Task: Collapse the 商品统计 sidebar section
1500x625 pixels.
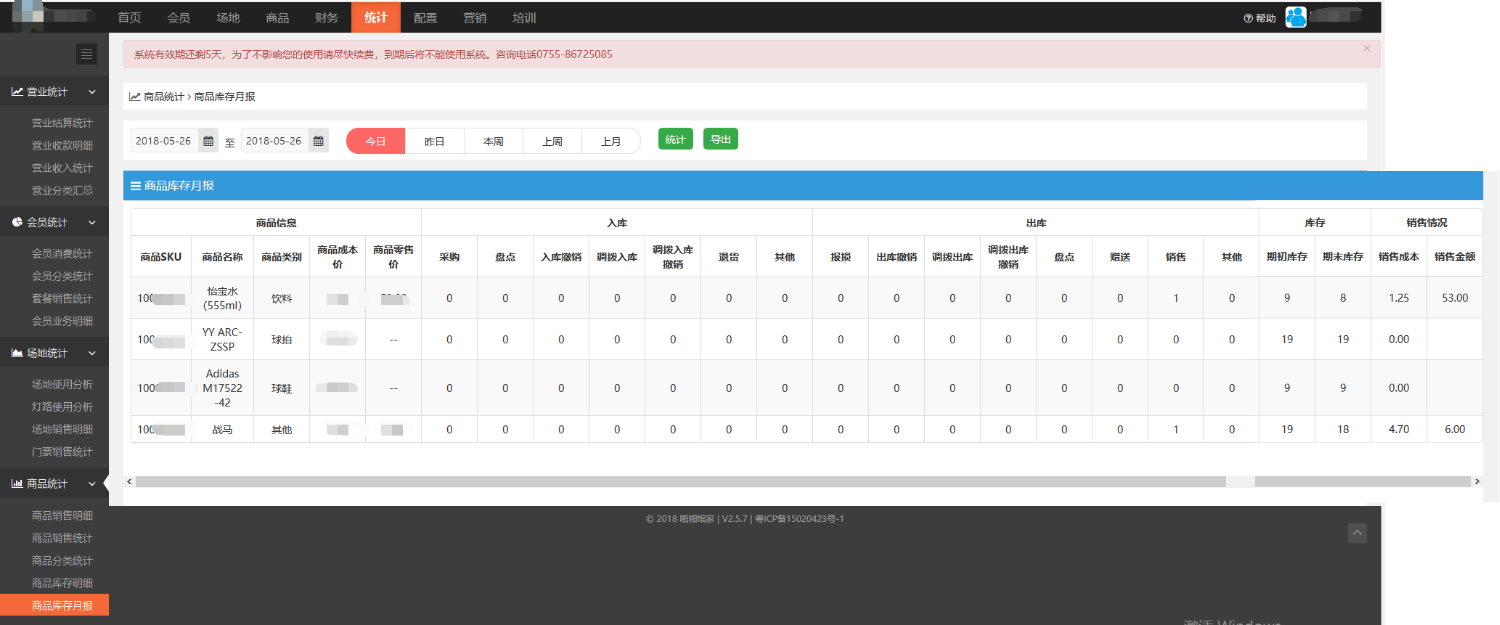Action: (54, 484)
